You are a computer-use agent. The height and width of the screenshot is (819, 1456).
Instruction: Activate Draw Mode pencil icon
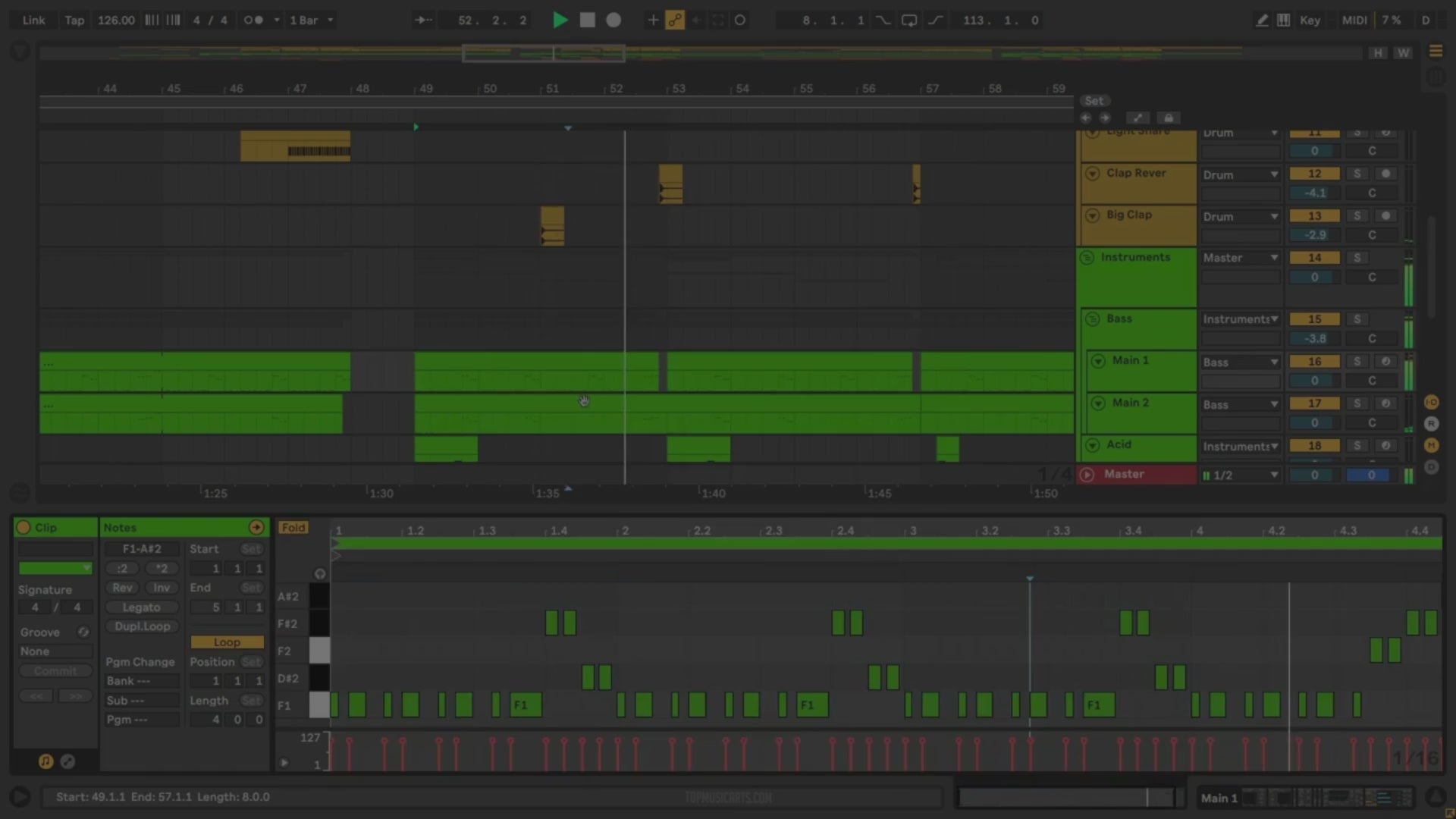(1262, 20)
